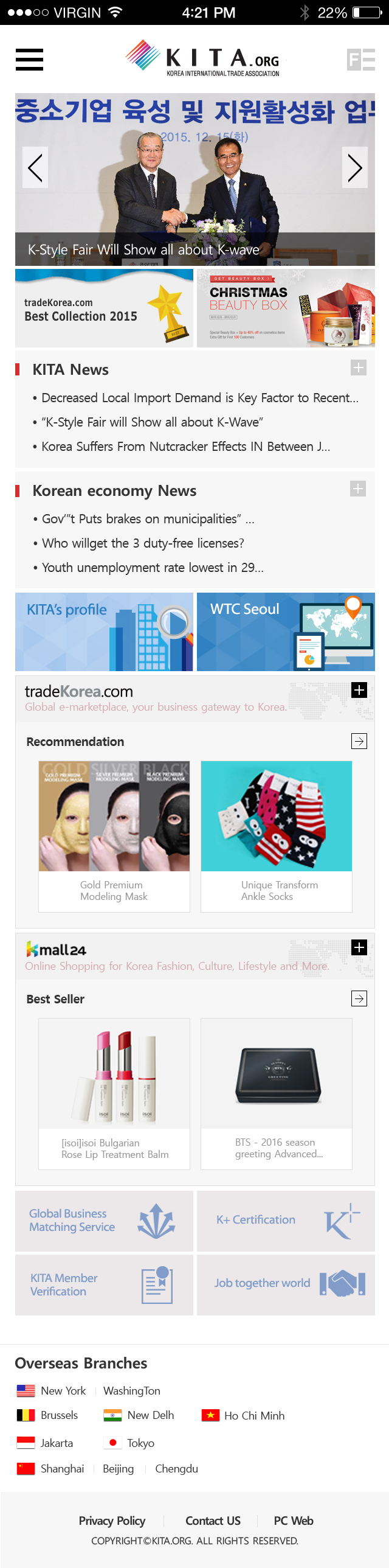Expand Korean economy News plus icon

pyautogui.click(x=358, y=489)
